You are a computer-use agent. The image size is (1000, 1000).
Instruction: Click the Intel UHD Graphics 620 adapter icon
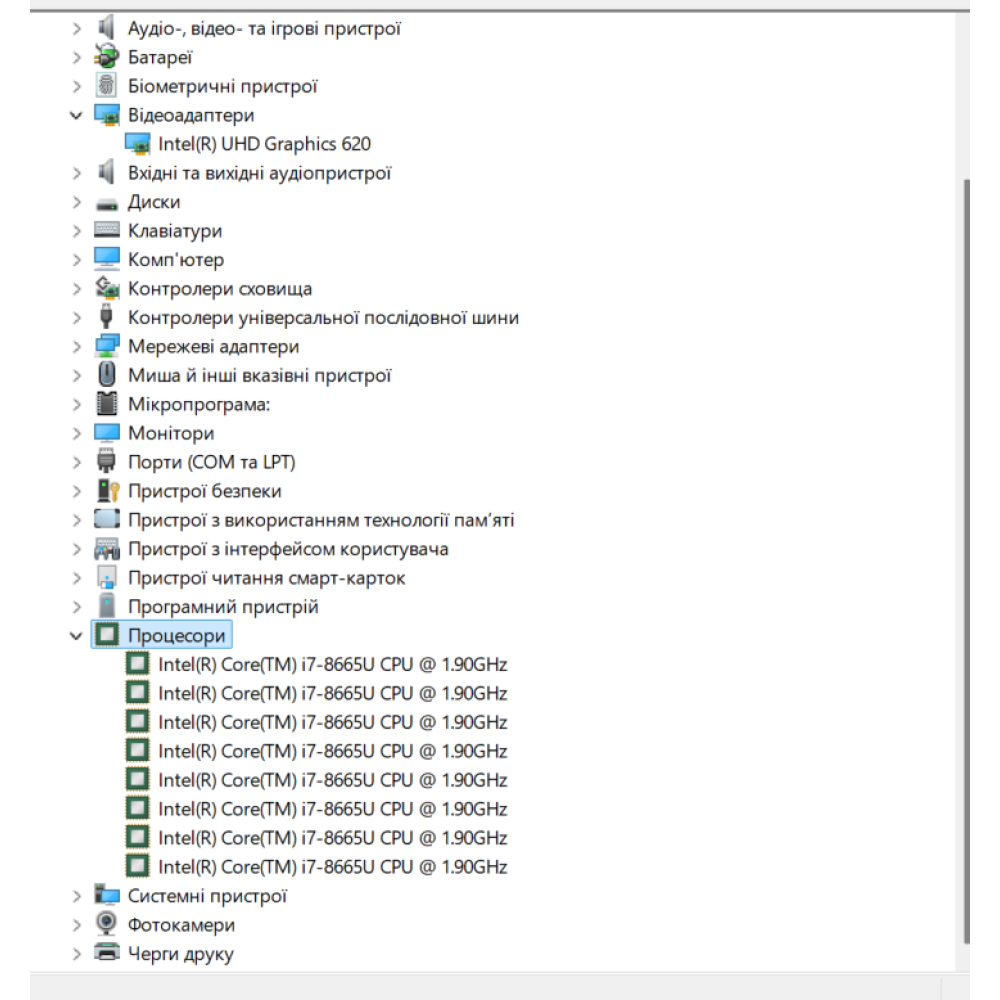[x=138, y=144]
